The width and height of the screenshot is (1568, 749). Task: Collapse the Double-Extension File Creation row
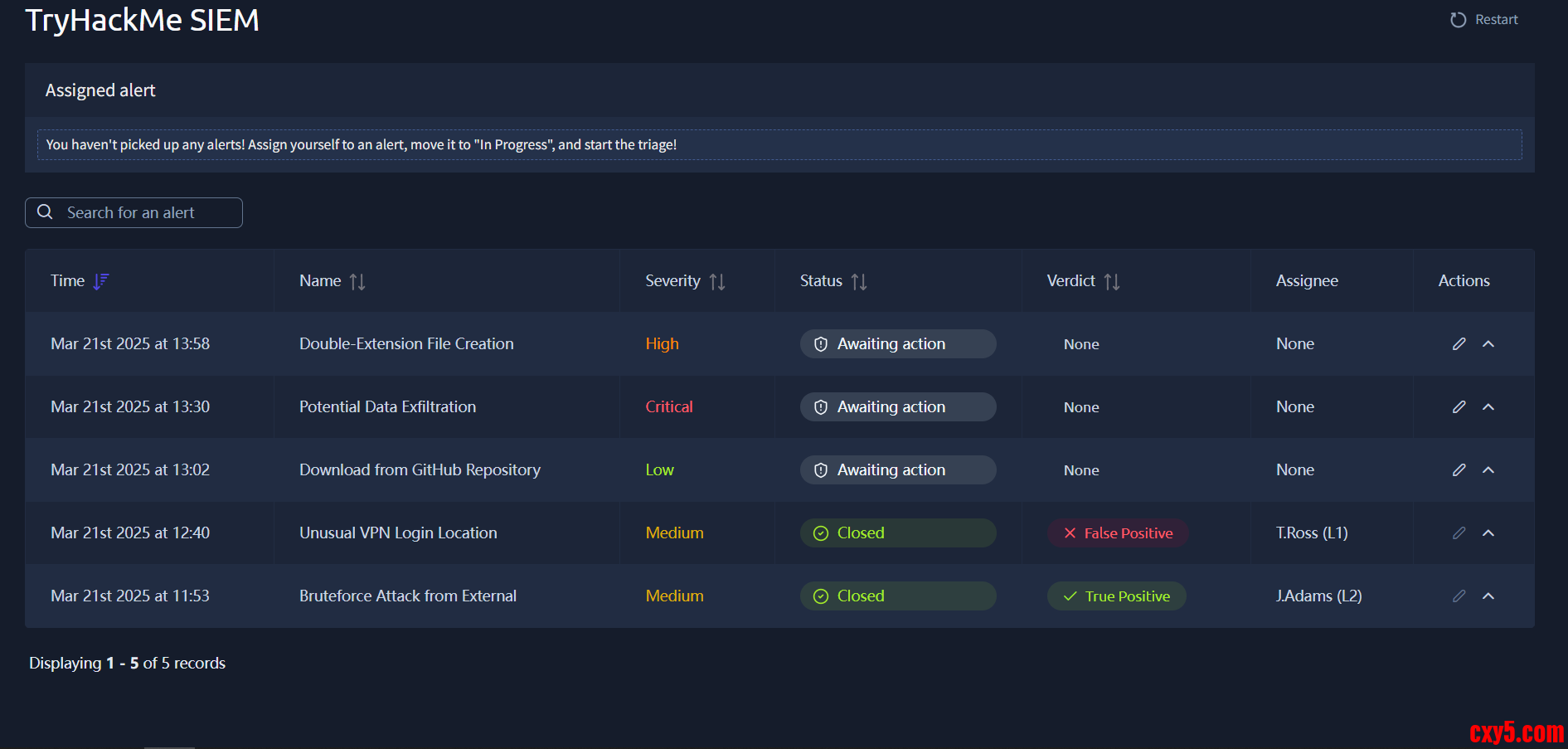pyautogui.click(x=1488, y=344)
